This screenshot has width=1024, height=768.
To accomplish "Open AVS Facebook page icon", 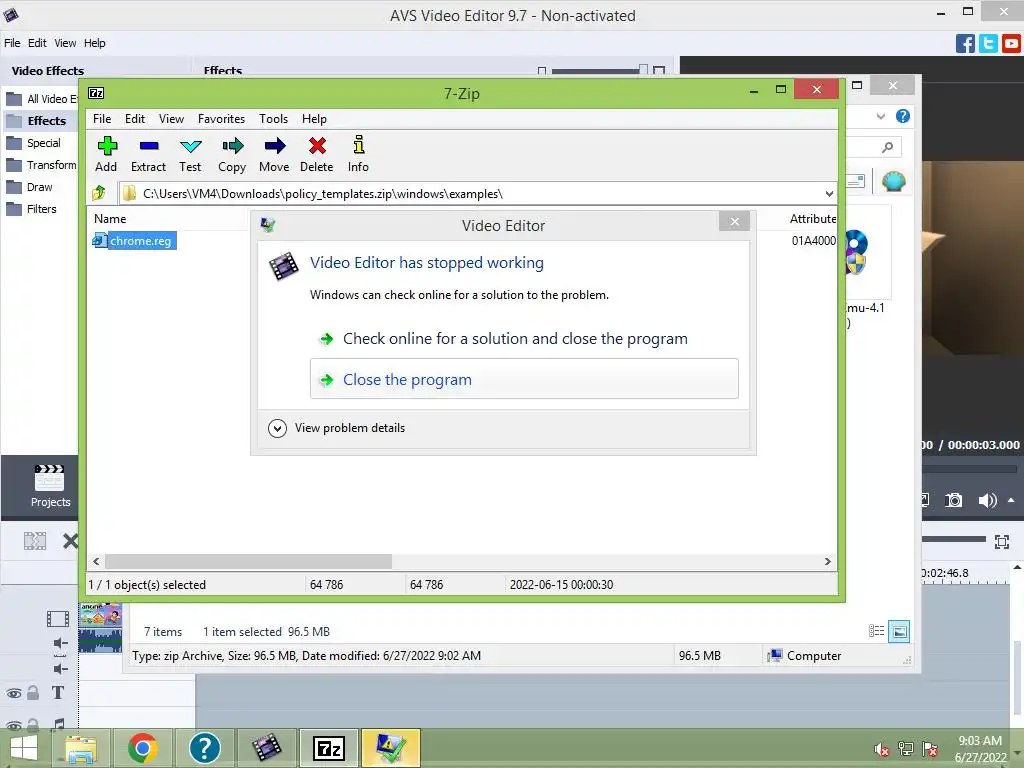I will [965, 44].
